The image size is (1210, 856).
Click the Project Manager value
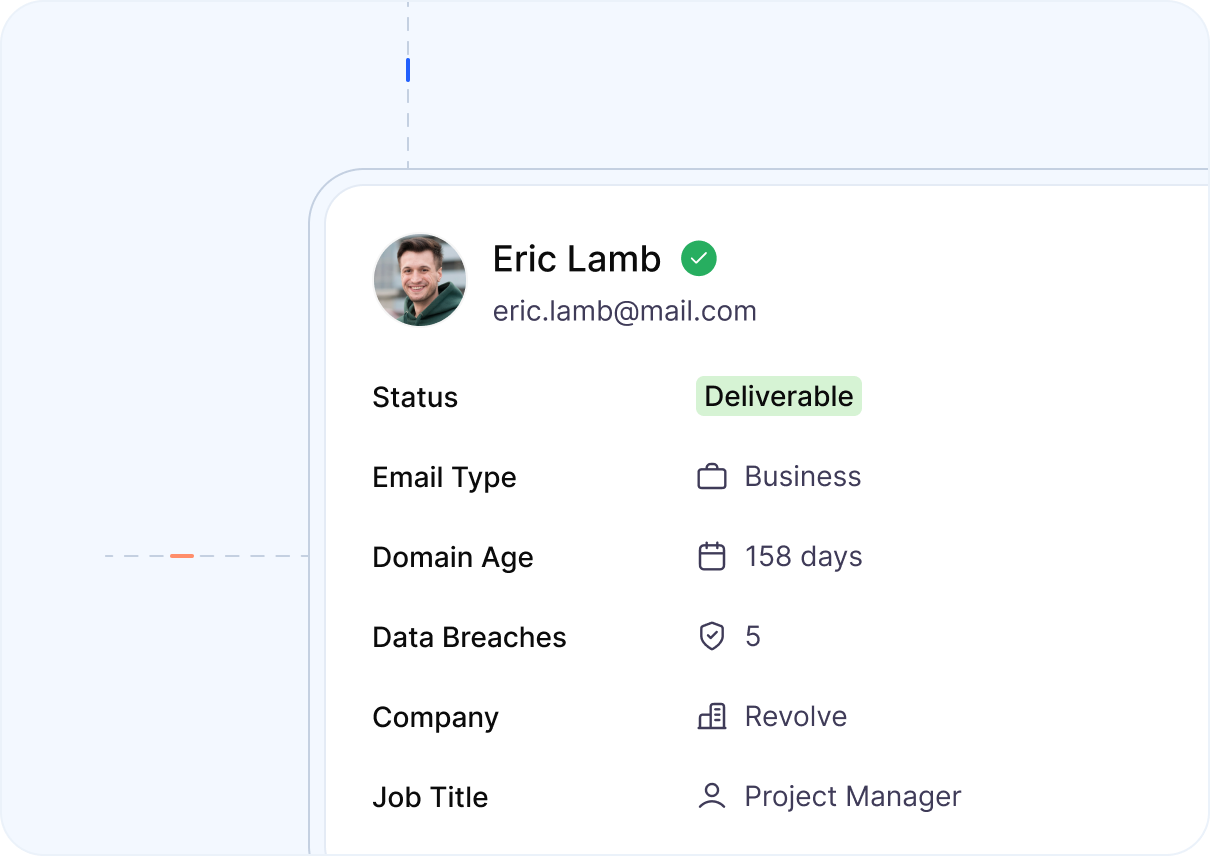[x=853, y=797]
